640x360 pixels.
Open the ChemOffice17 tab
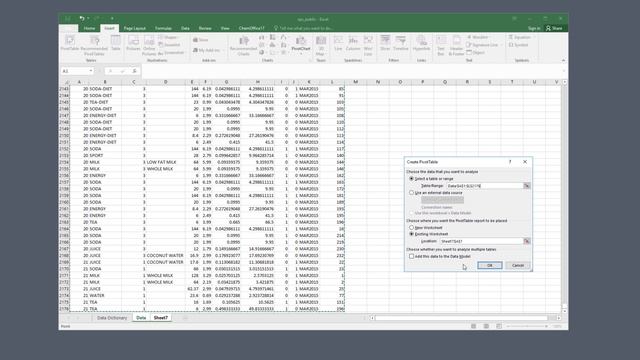pyautogui.click(x=251, y=28)
